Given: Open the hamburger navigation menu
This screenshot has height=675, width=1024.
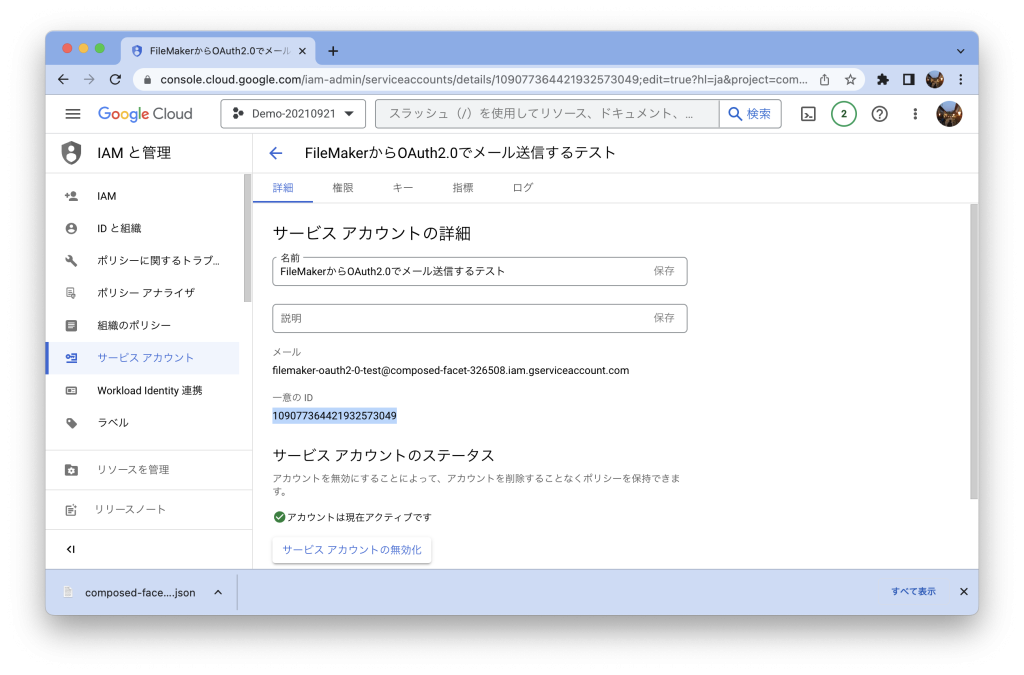Looking at the screenshot, I should click(73, 114).
